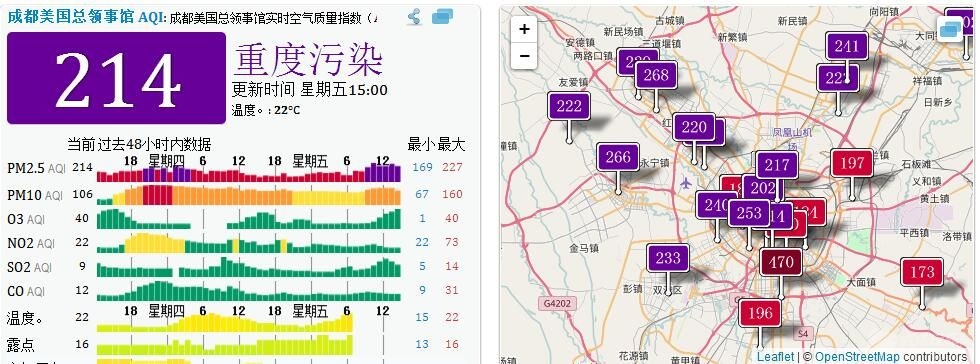The image size is (980, 364).
Task: Select the PM10 AQI row label
Action: click(35, 195)
